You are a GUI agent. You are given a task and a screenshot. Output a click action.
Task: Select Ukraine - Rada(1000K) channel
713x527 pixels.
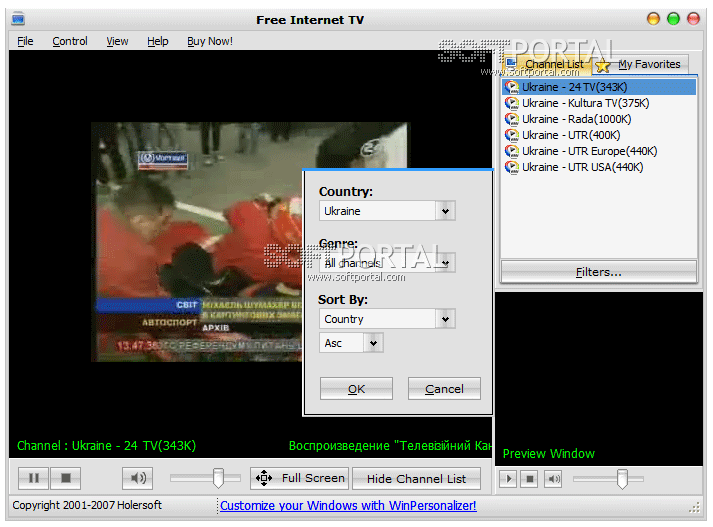click(599, 119)
